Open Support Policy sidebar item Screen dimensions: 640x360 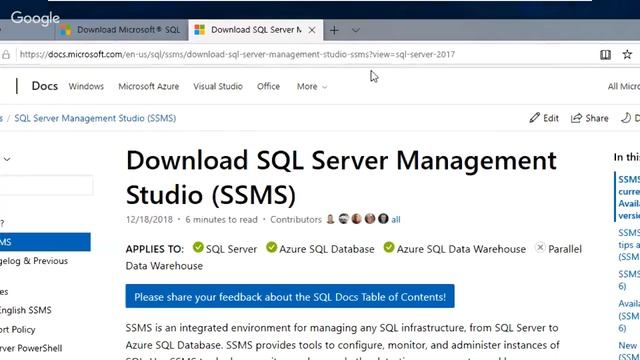tap(18, 329)
